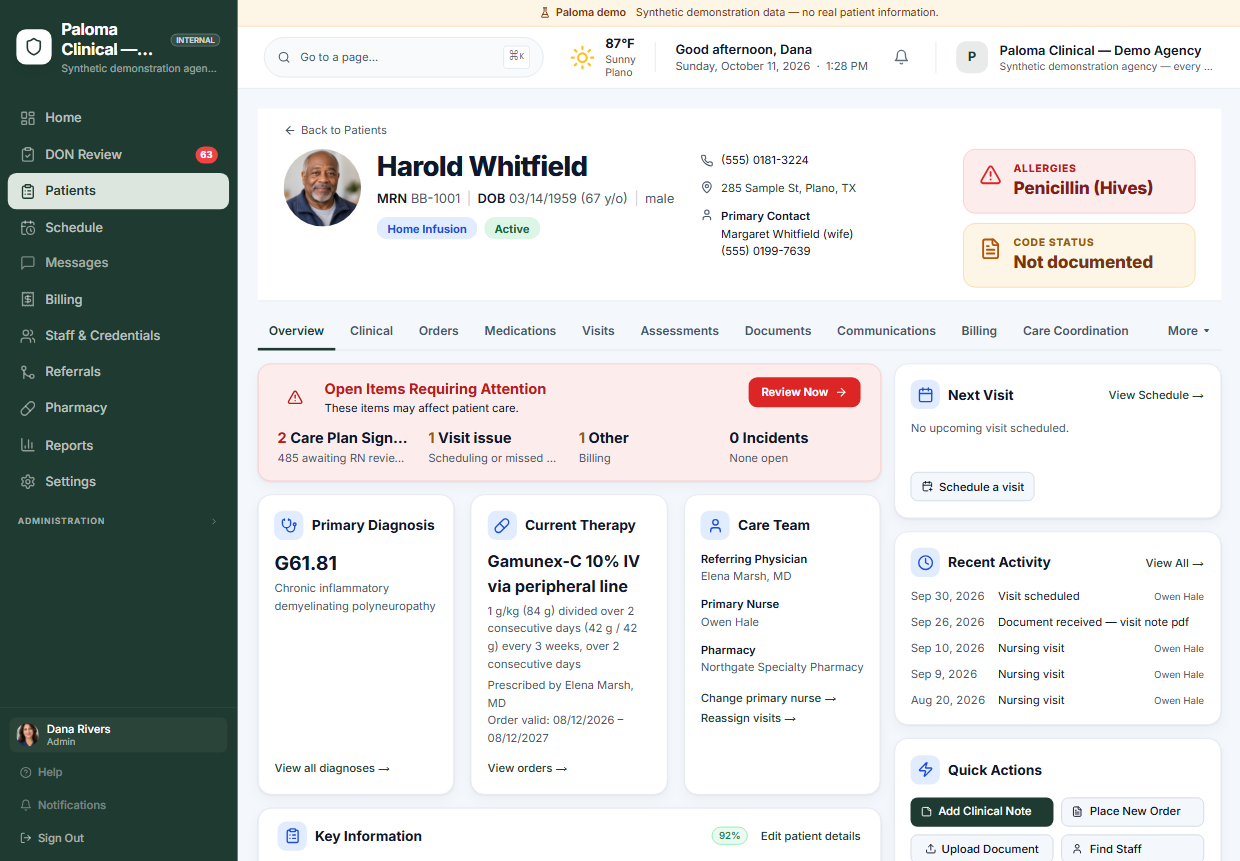The width and height of the screenshot is (1240, 861).
Task: Click the sunny weather icon
Action: pos(582,57)
